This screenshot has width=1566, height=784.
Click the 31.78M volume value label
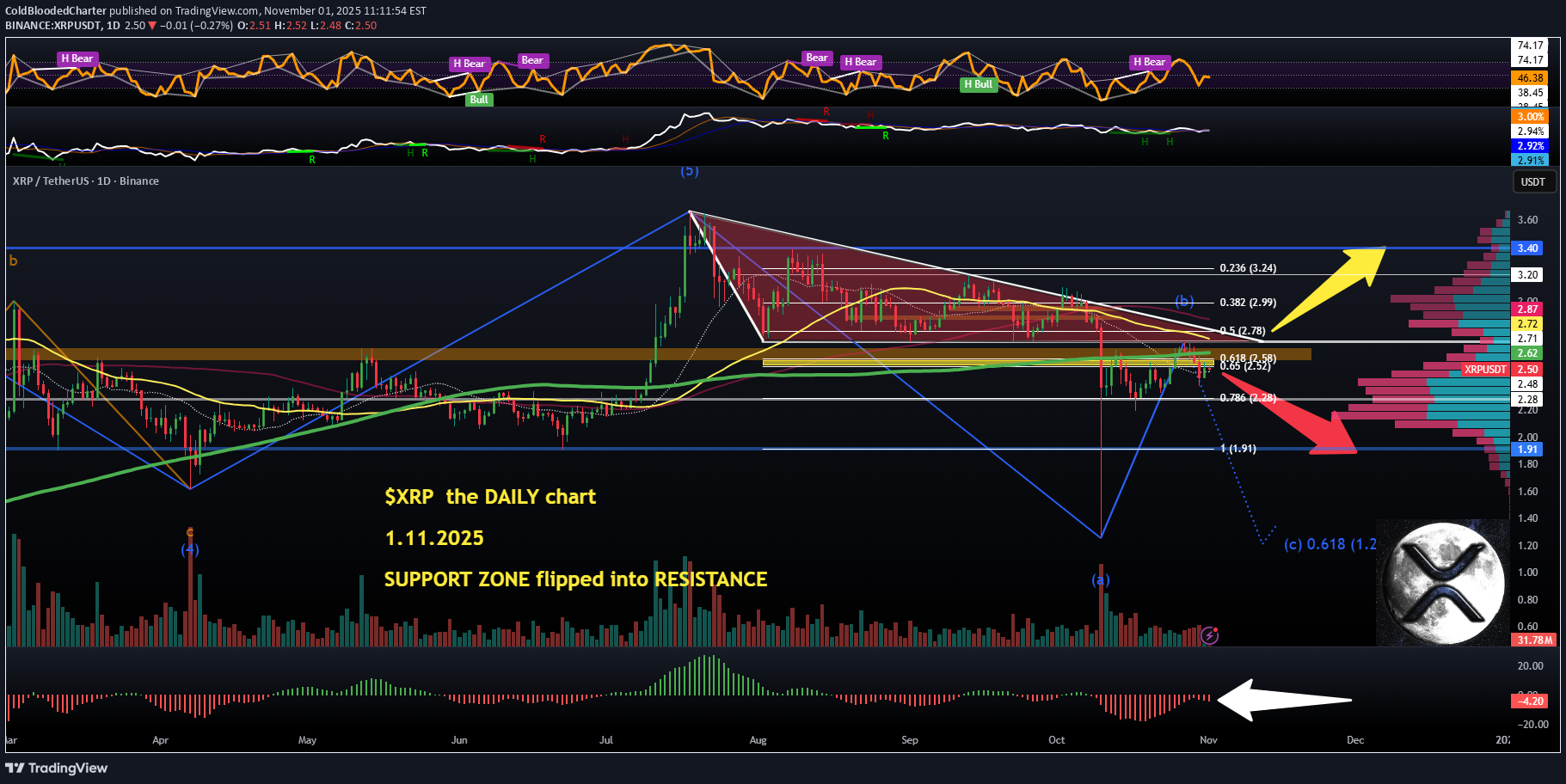point(1534,640)
